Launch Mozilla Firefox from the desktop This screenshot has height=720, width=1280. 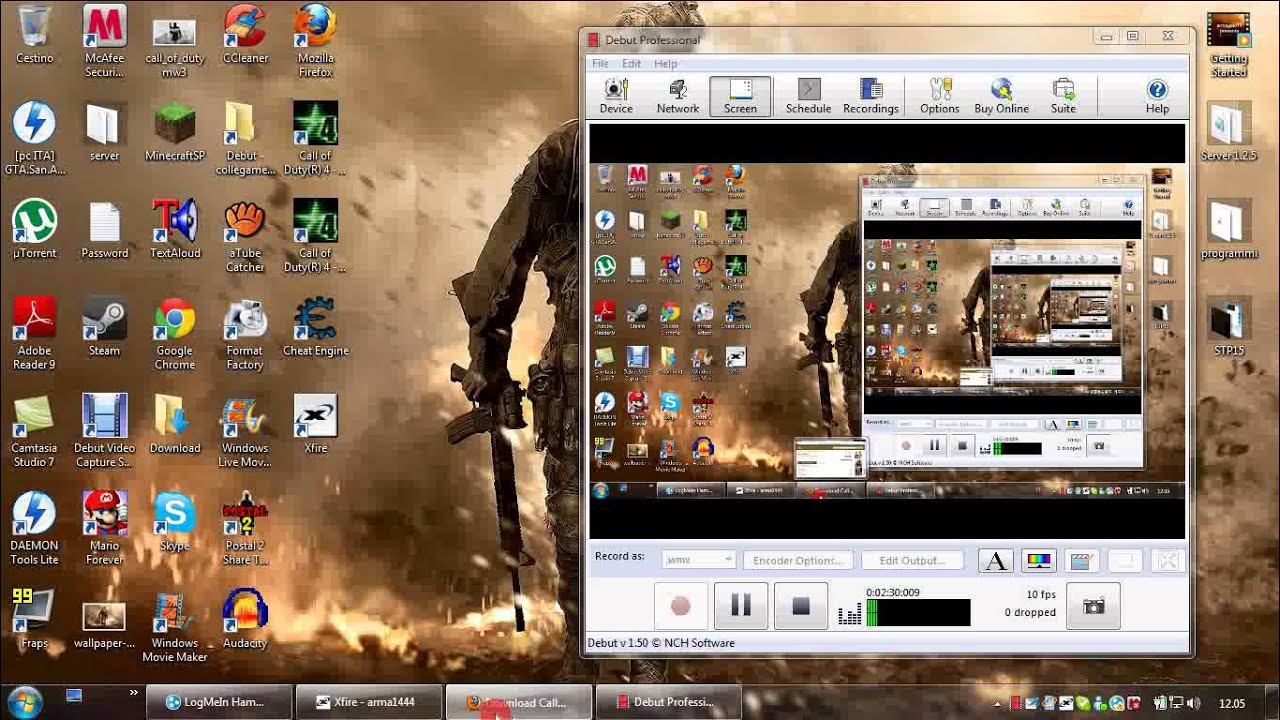(315, 42)
